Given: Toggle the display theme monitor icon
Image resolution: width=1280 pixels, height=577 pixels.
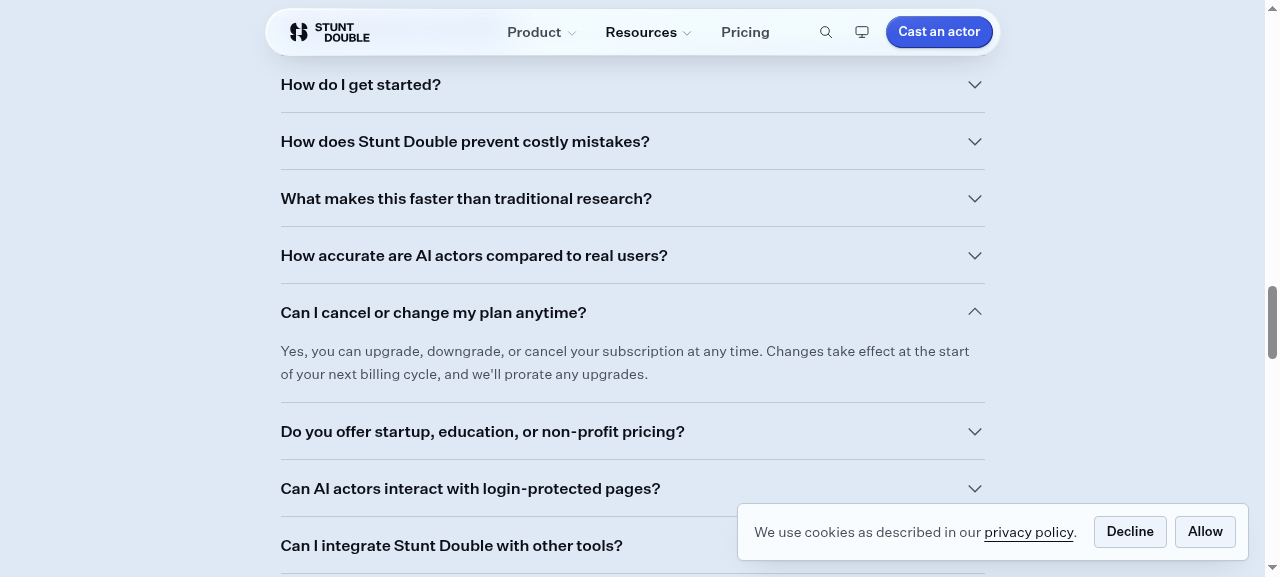Looking at the screenshot, I should tap(862, 32).
